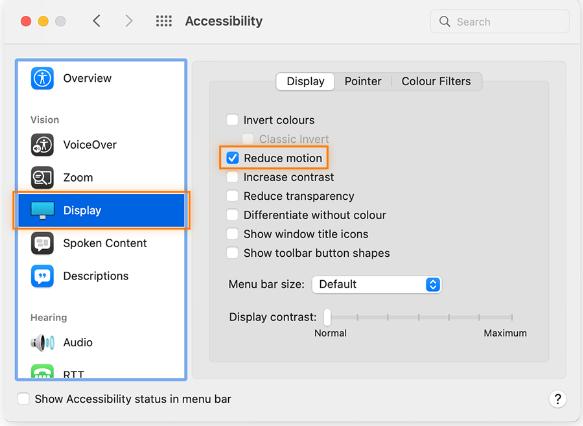Image resolution: width=583 pixels, height=426 pixels.
Task: Tick the Increase contrast checkbox
Action: [x=232, y=177]
